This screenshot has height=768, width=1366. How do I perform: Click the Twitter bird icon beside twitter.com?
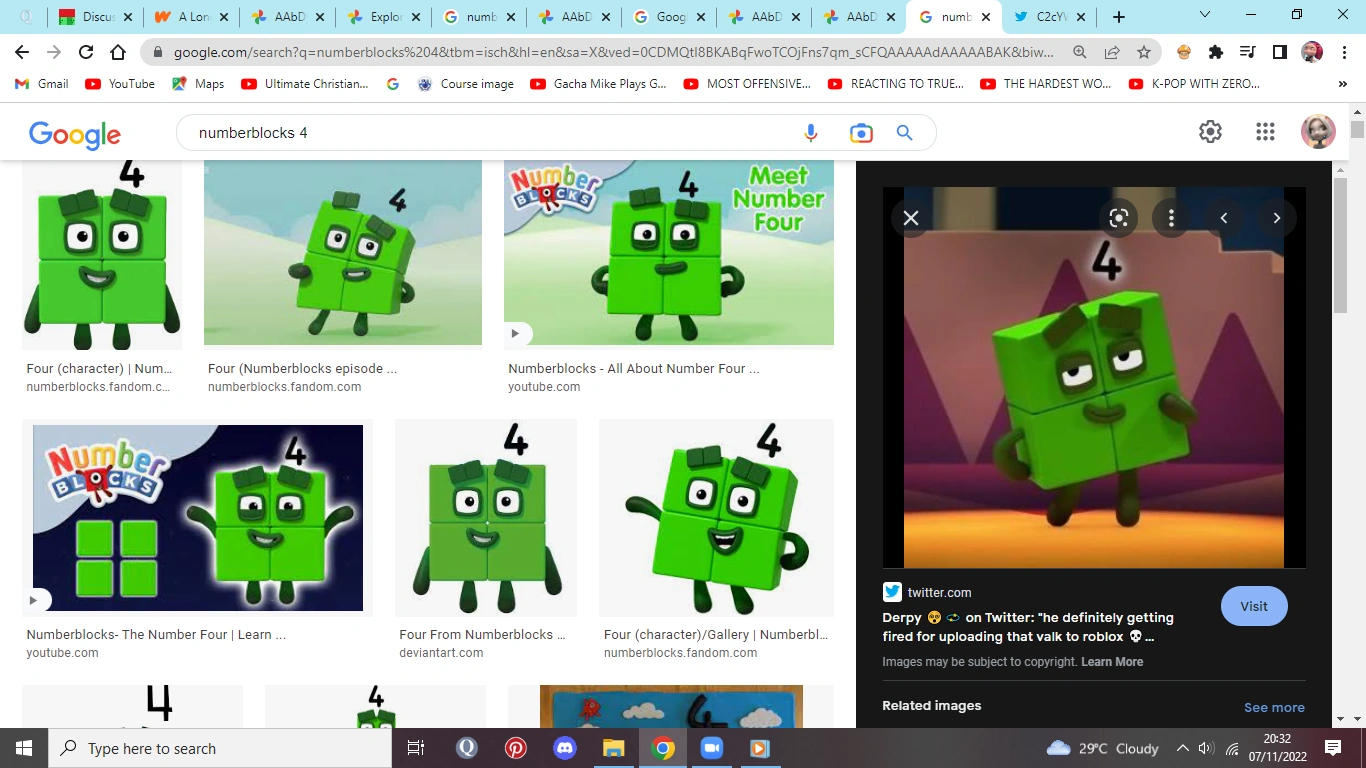(891, 591)
